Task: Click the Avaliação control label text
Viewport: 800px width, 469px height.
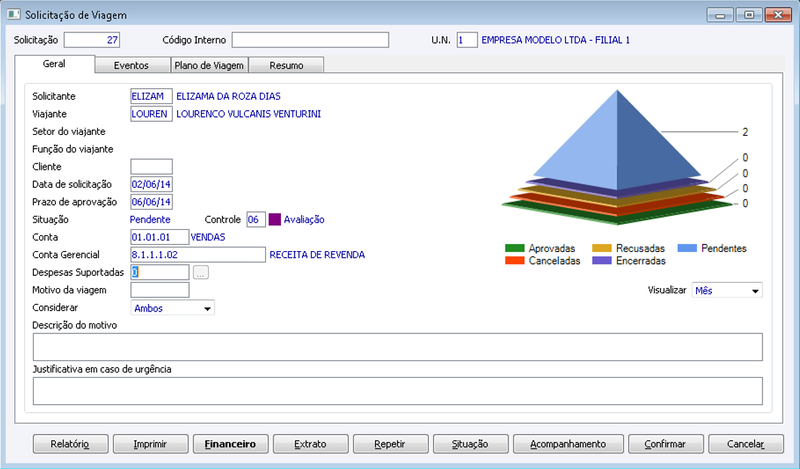Action: [304, 220]
